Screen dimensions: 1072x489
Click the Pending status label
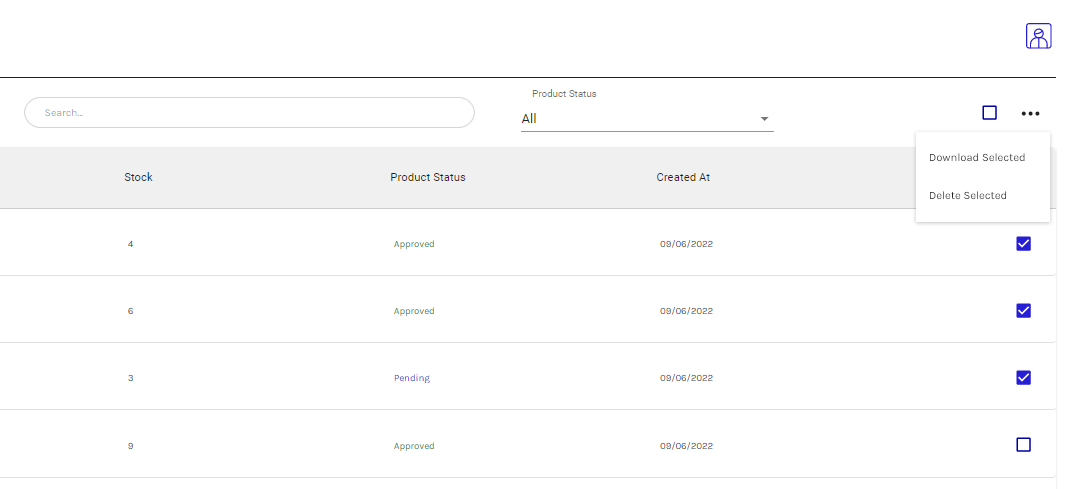[x=411, y=379]
